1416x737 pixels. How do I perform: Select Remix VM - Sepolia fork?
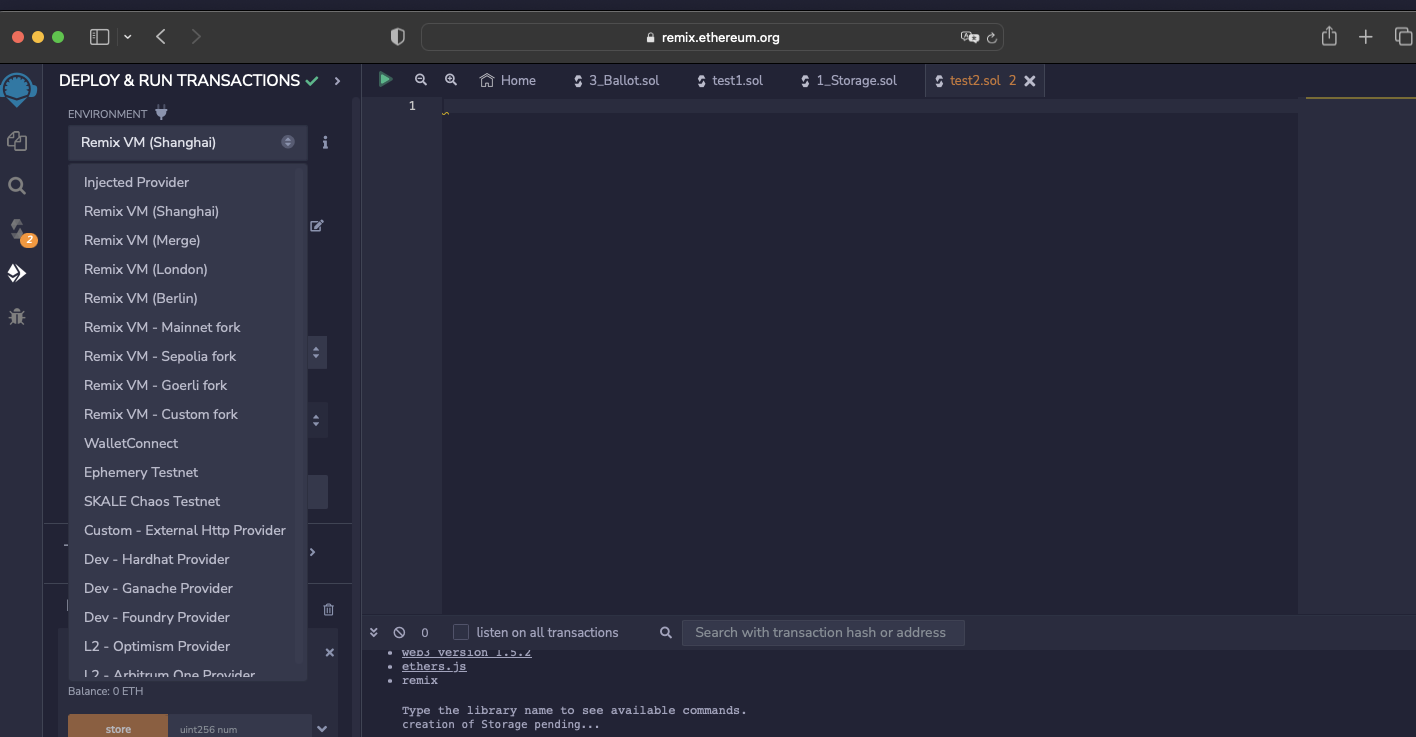[x=187, y=356]
